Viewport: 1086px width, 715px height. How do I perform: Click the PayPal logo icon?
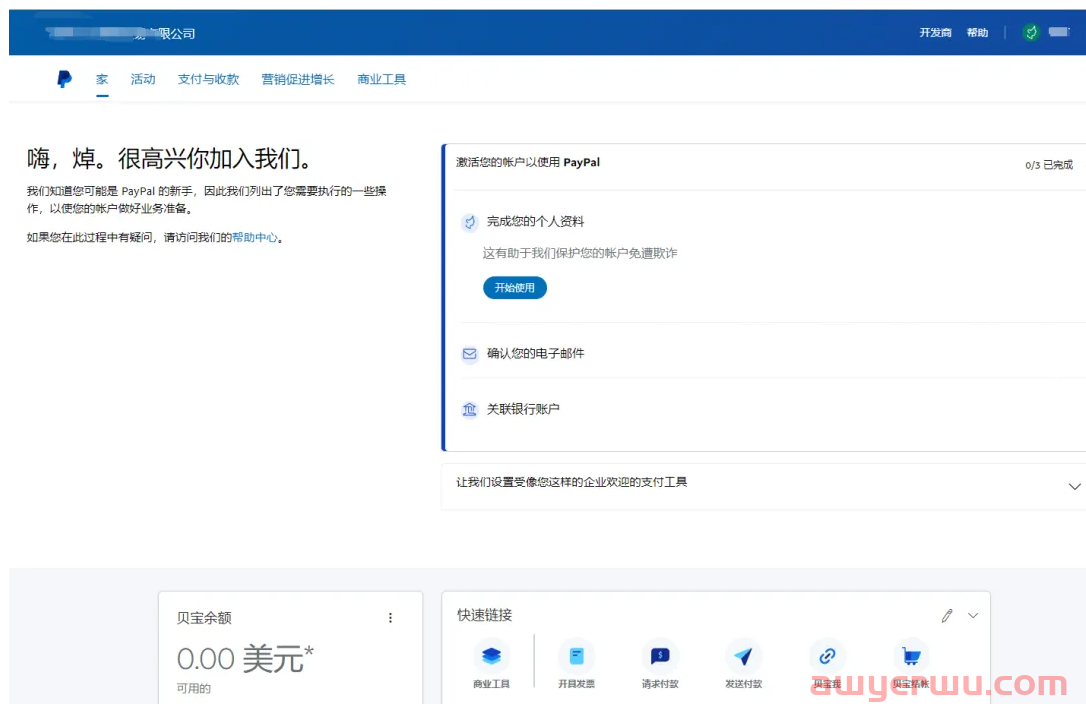tap(64, 79)
